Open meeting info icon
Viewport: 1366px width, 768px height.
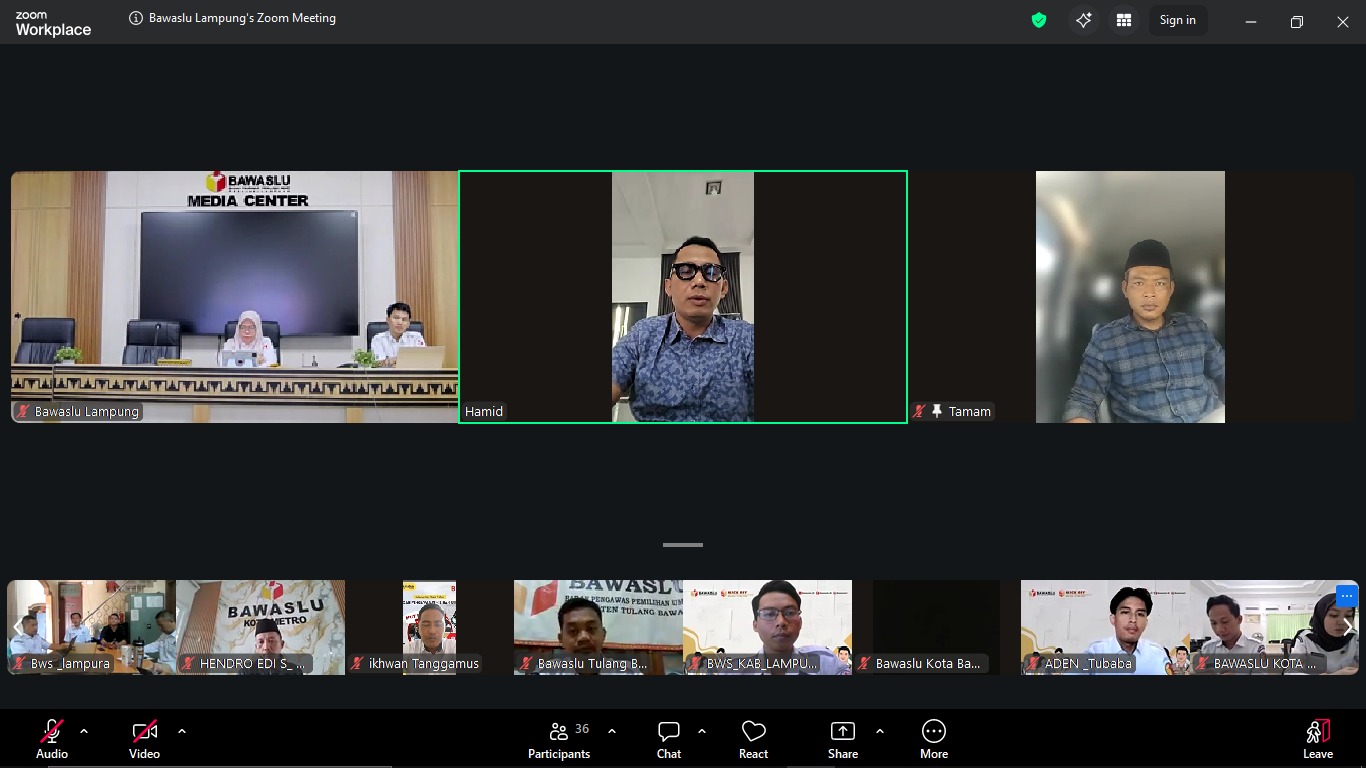point(136,18)
